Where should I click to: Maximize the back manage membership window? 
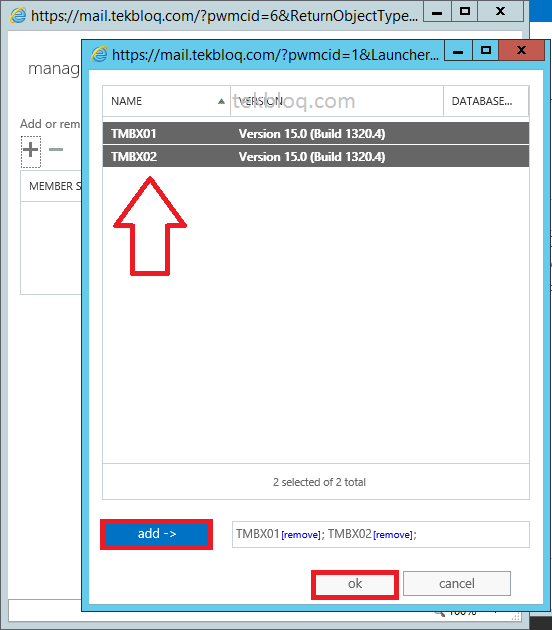(465, 12)
